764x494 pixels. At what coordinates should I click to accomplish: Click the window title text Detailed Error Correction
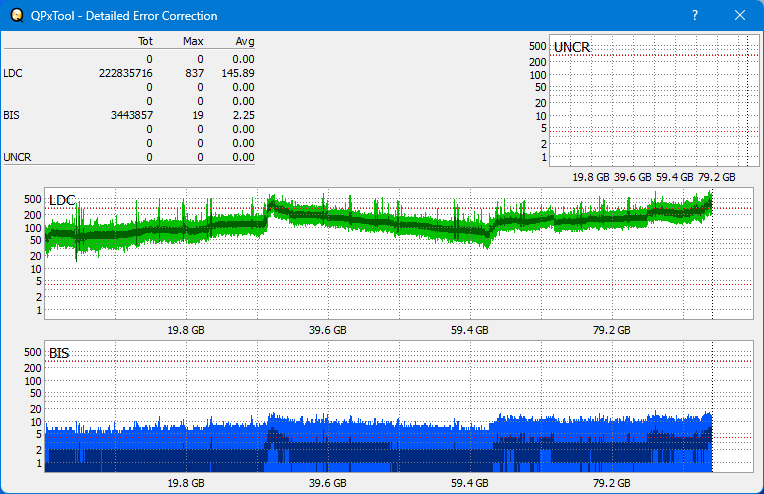click(152, 16)
